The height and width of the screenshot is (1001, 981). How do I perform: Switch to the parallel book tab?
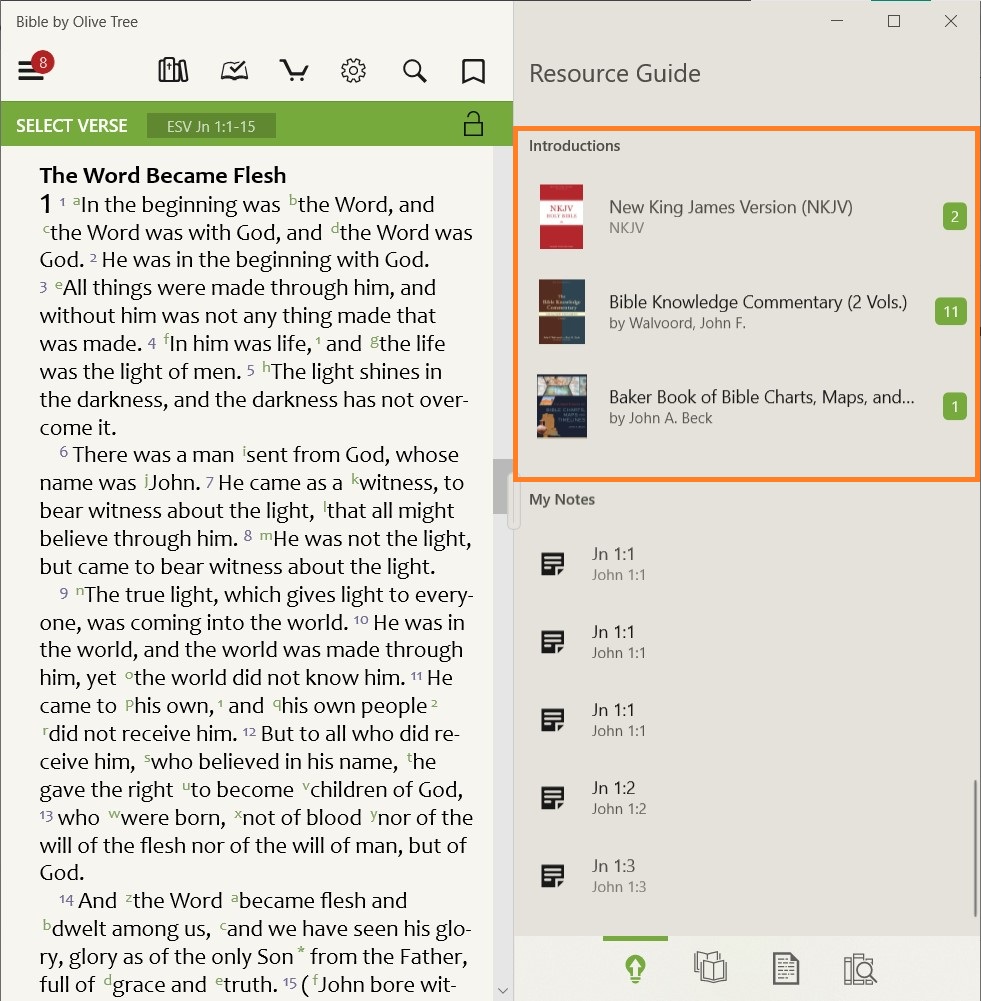point(710,967)
